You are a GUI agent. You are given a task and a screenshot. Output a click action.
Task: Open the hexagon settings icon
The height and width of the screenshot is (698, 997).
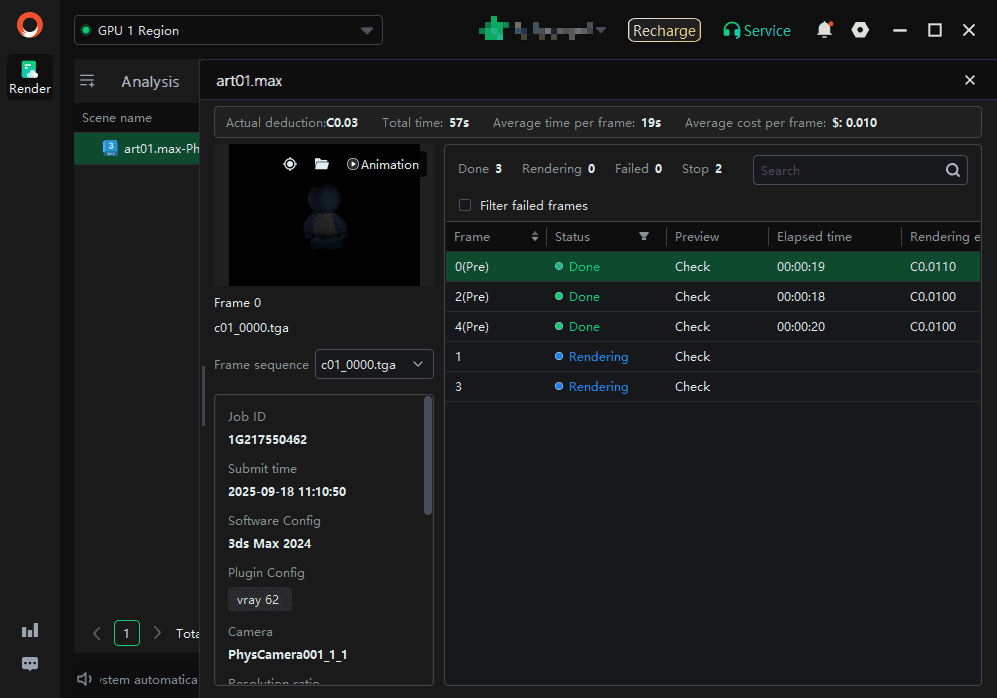[x=860, y=30]
